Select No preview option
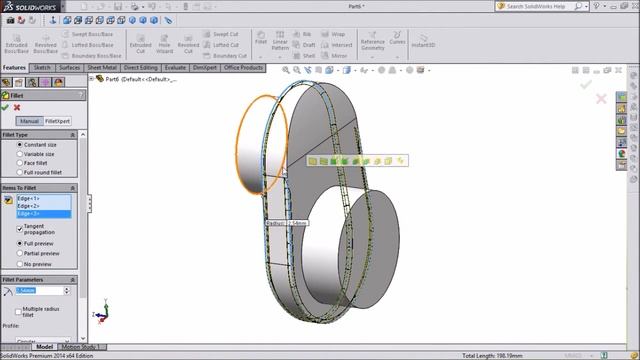This screenshot has height=360, width=640. tap(19, 264)
